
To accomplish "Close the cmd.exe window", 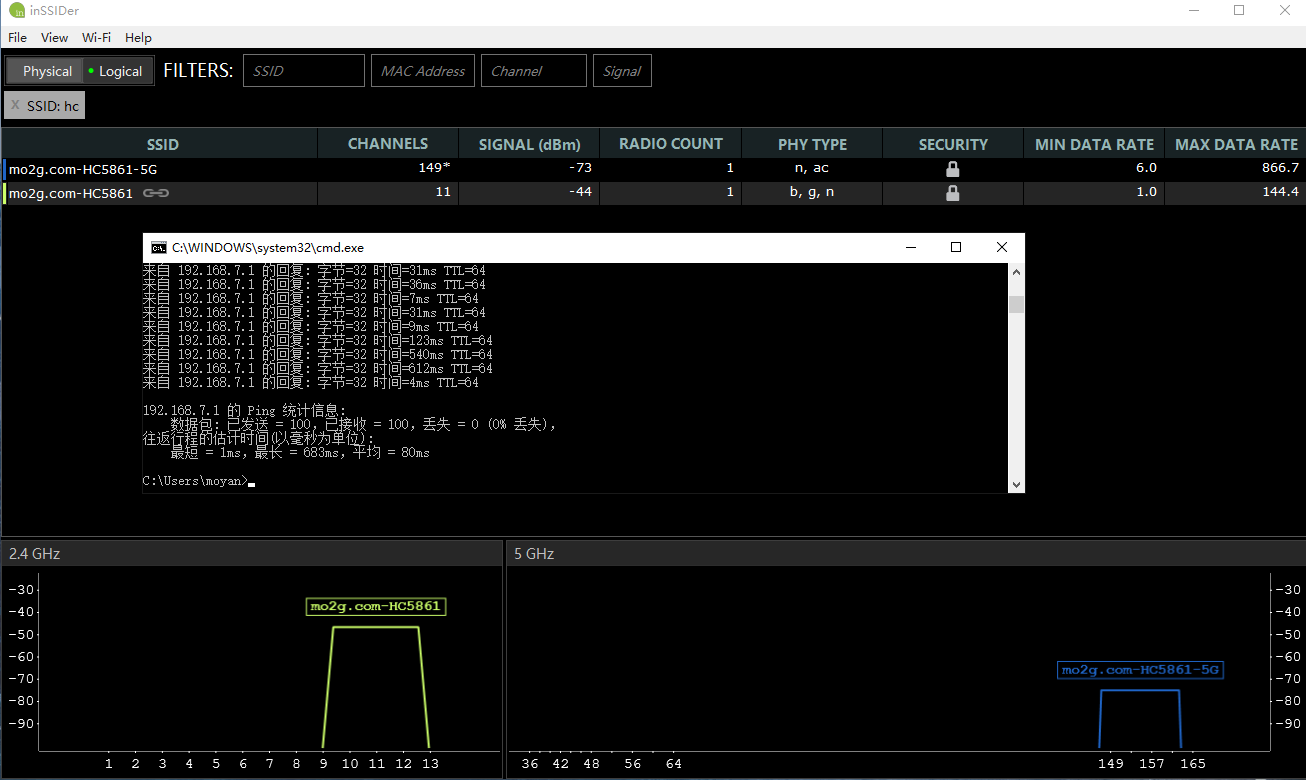I will point(1002,247).
